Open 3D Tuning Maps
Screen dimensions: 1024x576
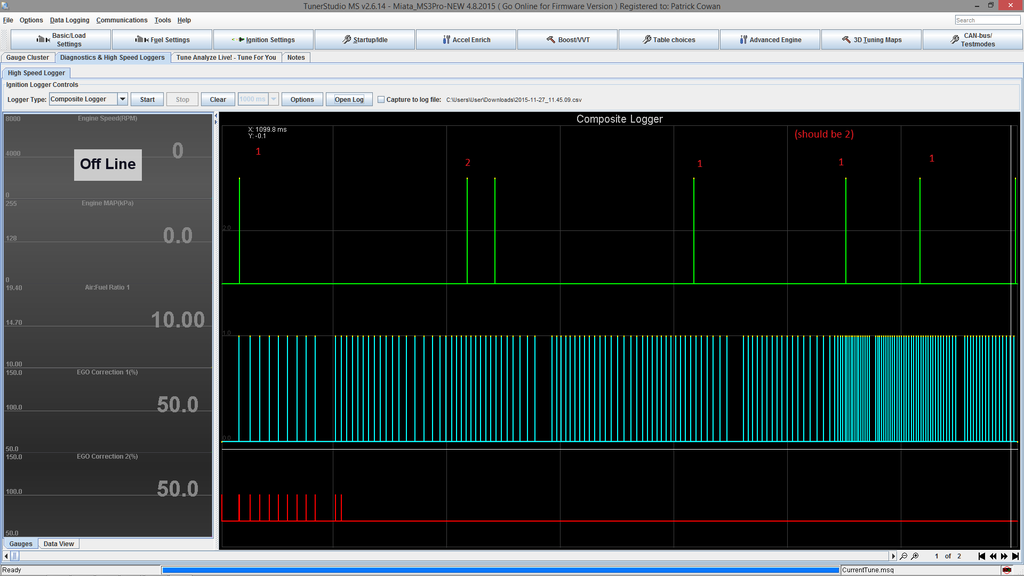click(870, 40)
